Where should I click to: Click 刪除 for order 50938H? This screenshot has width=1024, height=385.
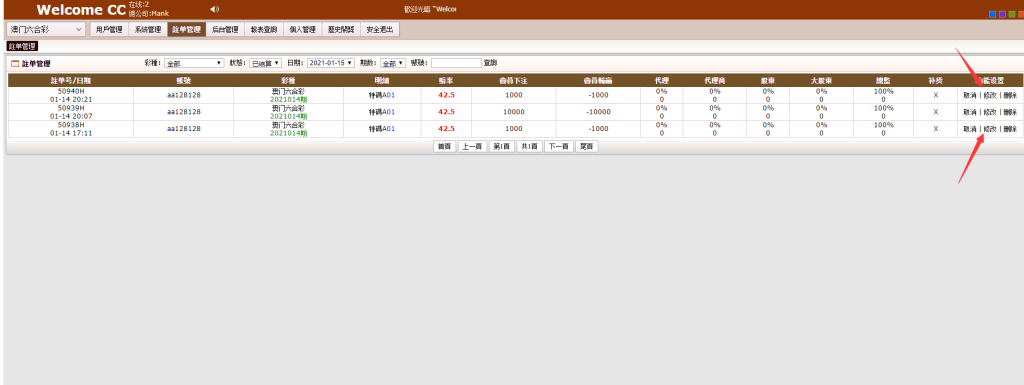coord(1010,129)
